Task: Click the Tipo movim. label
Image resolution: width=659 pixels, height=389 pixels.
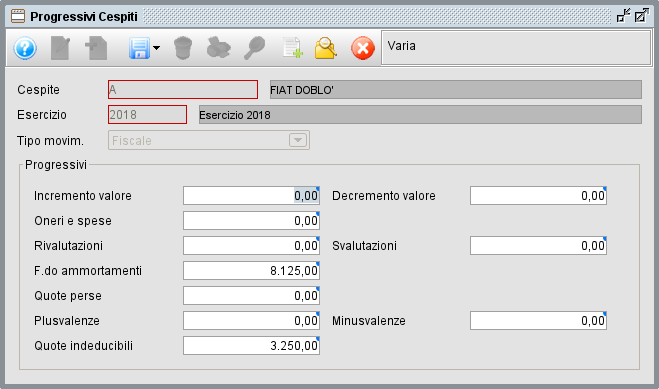Action: tap(50, 140)
